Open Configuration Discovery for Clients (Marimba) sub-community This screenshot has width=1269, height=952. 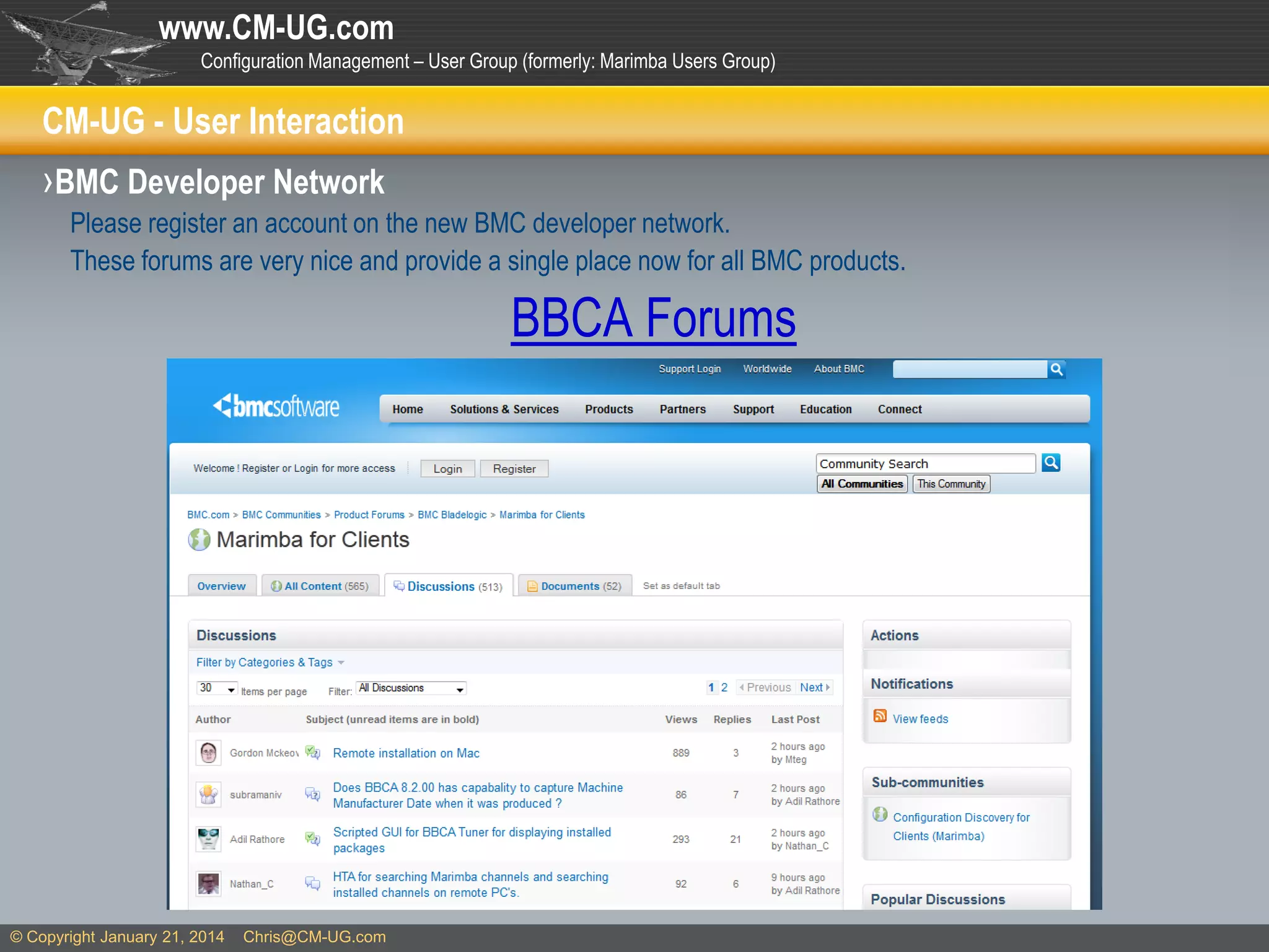pos(961,827)
